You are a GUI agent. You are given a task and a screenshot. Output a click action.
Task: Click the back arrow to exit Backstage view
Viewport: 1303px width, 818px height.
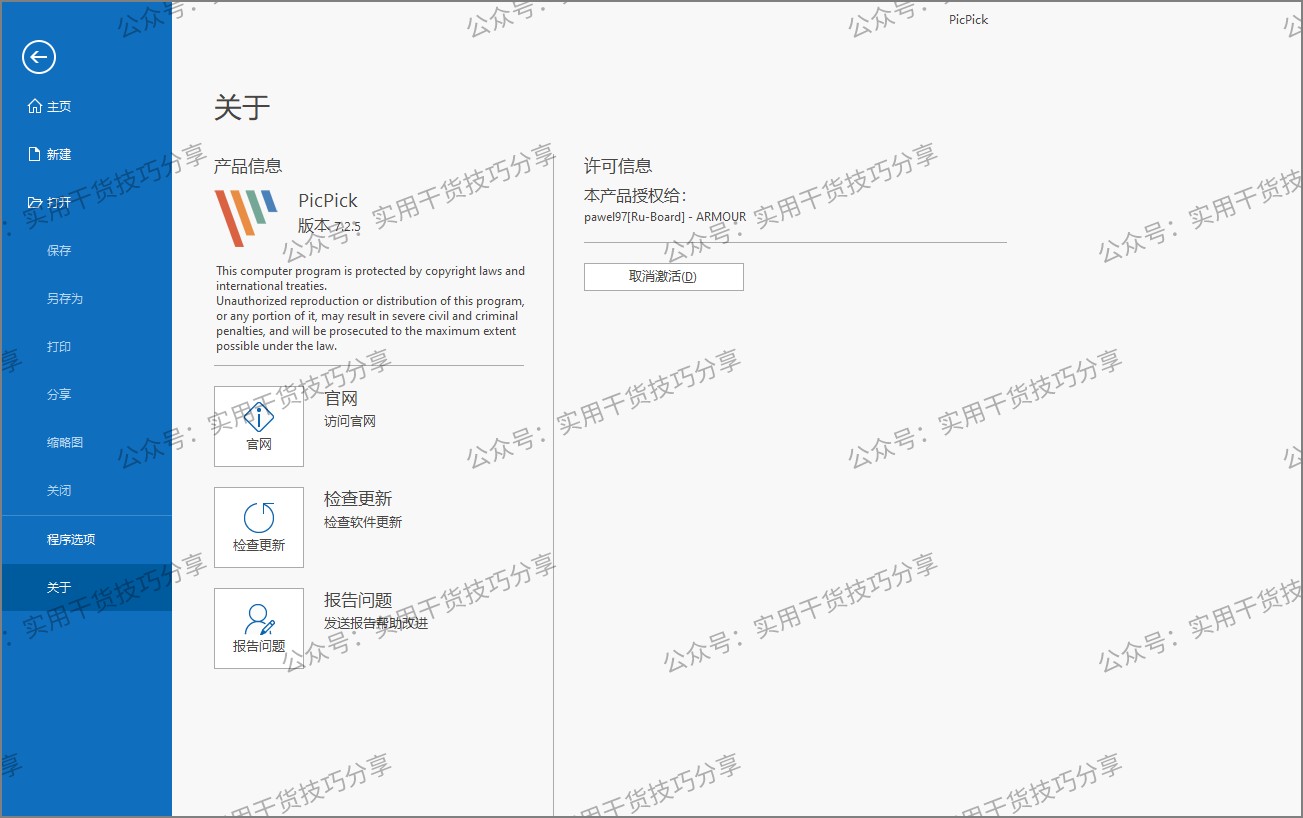38,57
